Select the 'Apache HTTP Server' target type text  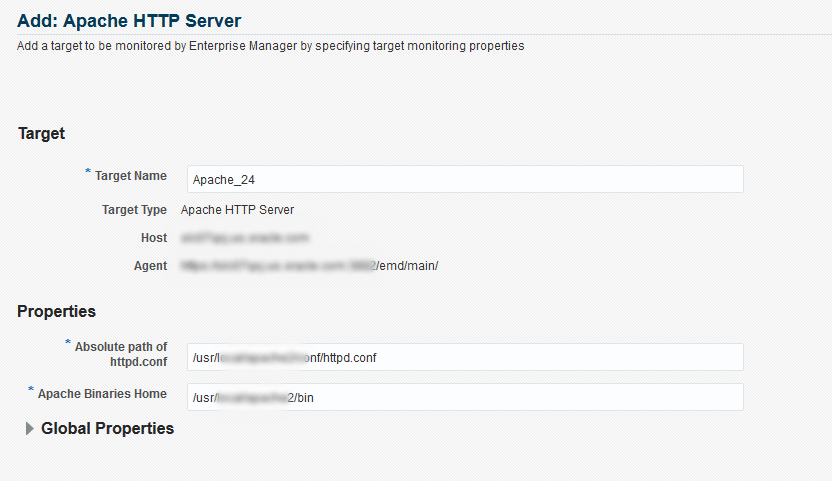click(x=237, y=210)
